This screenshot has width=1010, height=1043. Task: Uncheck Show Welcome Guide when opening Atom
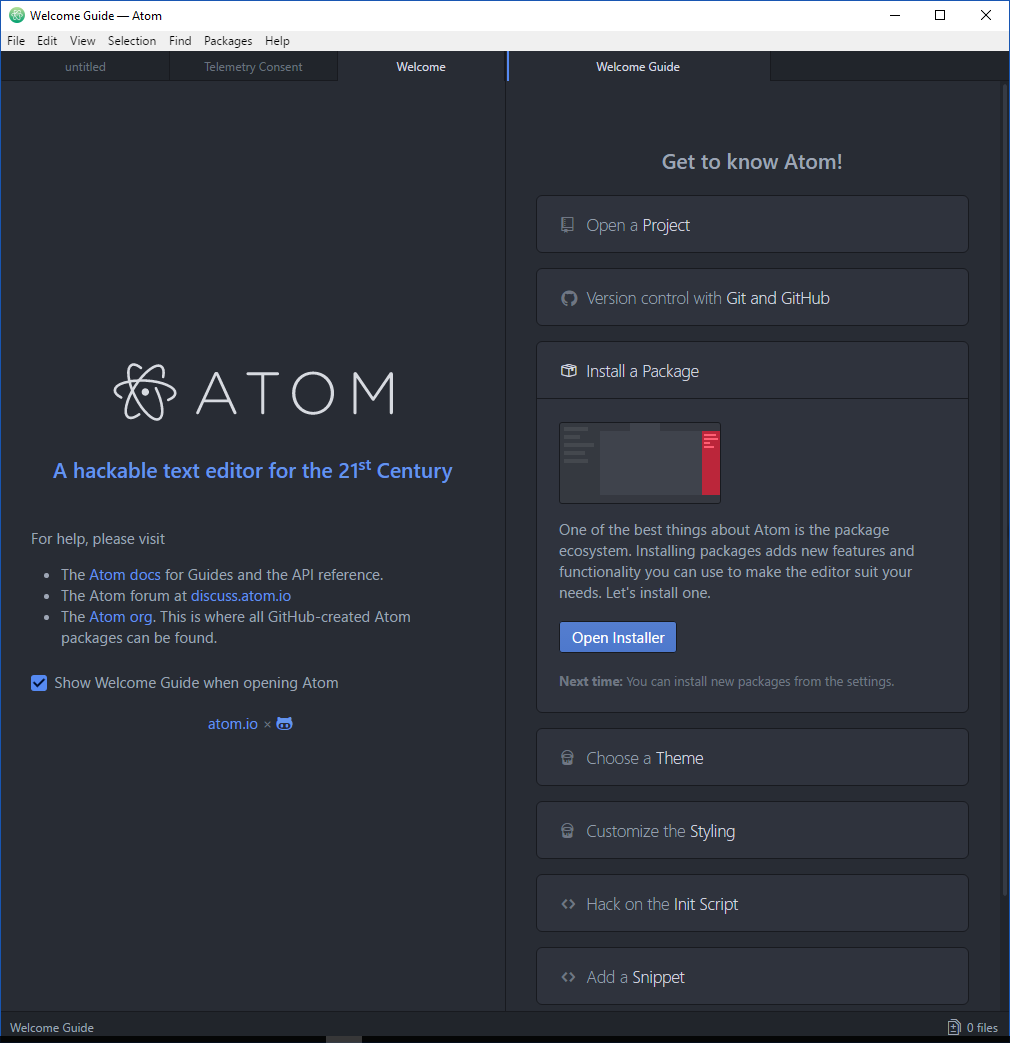(39, 683)
